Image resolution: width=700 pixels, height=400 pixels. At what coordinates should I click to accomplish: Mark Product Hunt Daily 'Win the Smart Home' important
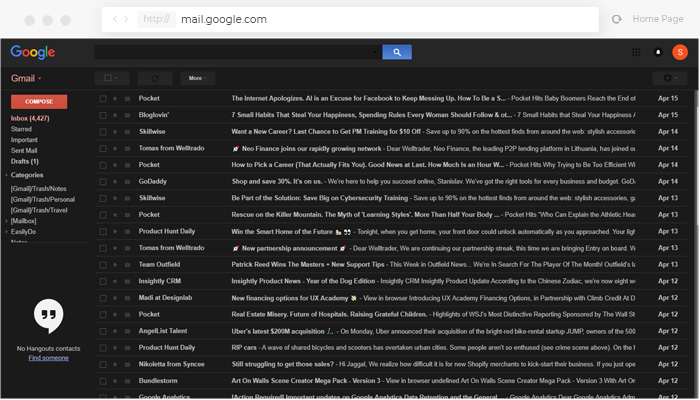point(127,232)
